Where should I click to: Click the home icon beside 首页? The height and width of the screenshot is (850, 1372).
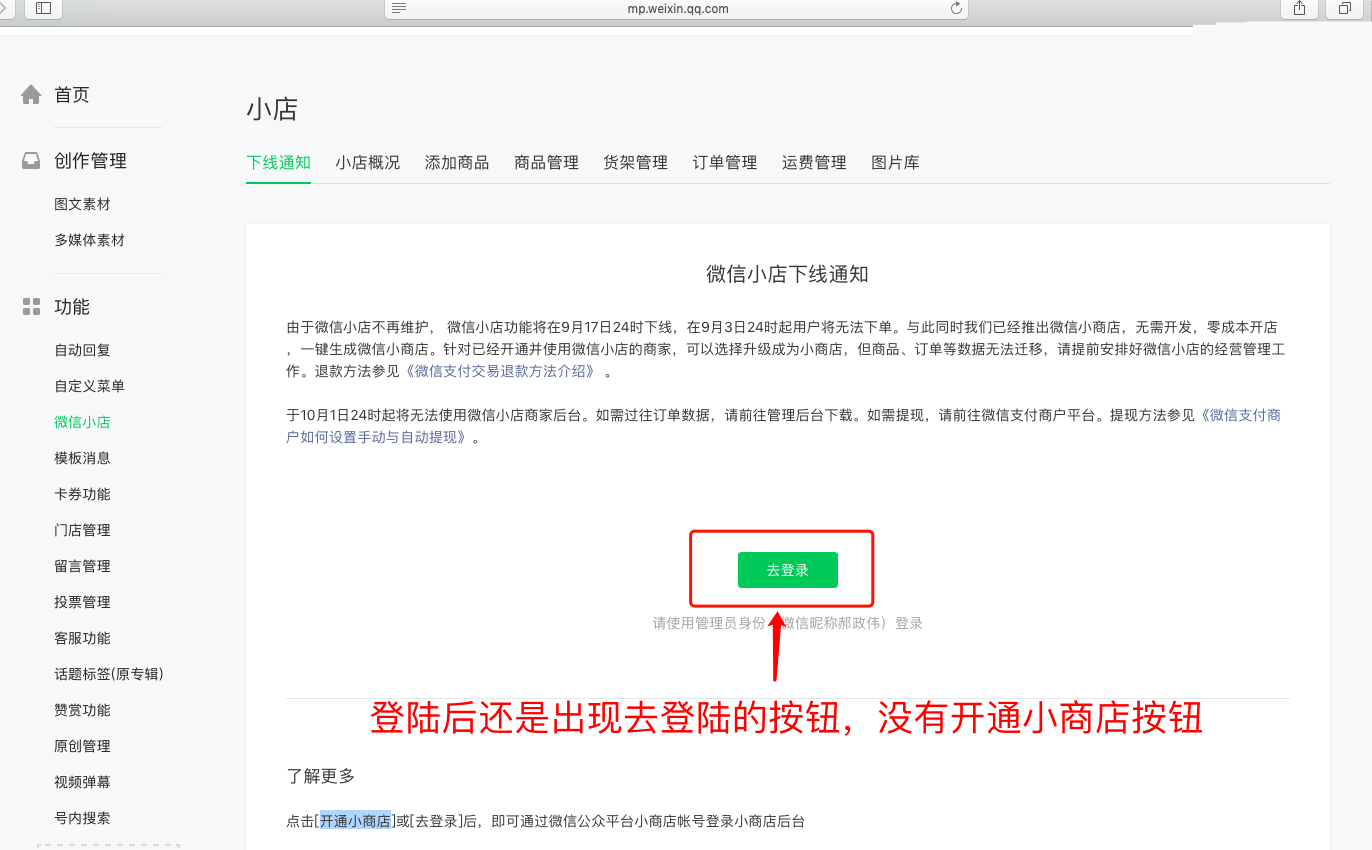pos(32,95)
